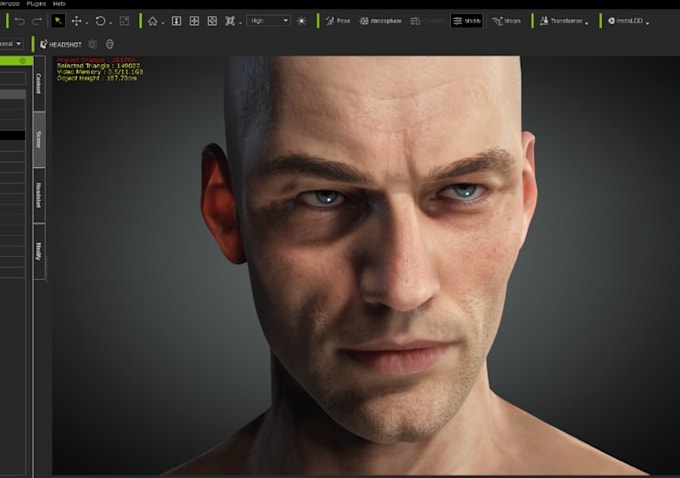Screen dimensions: 680x478
Task: Click icon on green panel header
Action: point(23,61)
